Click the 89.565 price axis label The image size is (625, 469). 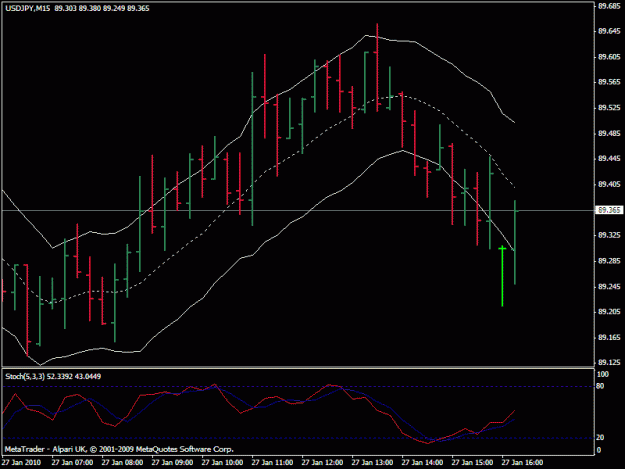tap(609, 82)
